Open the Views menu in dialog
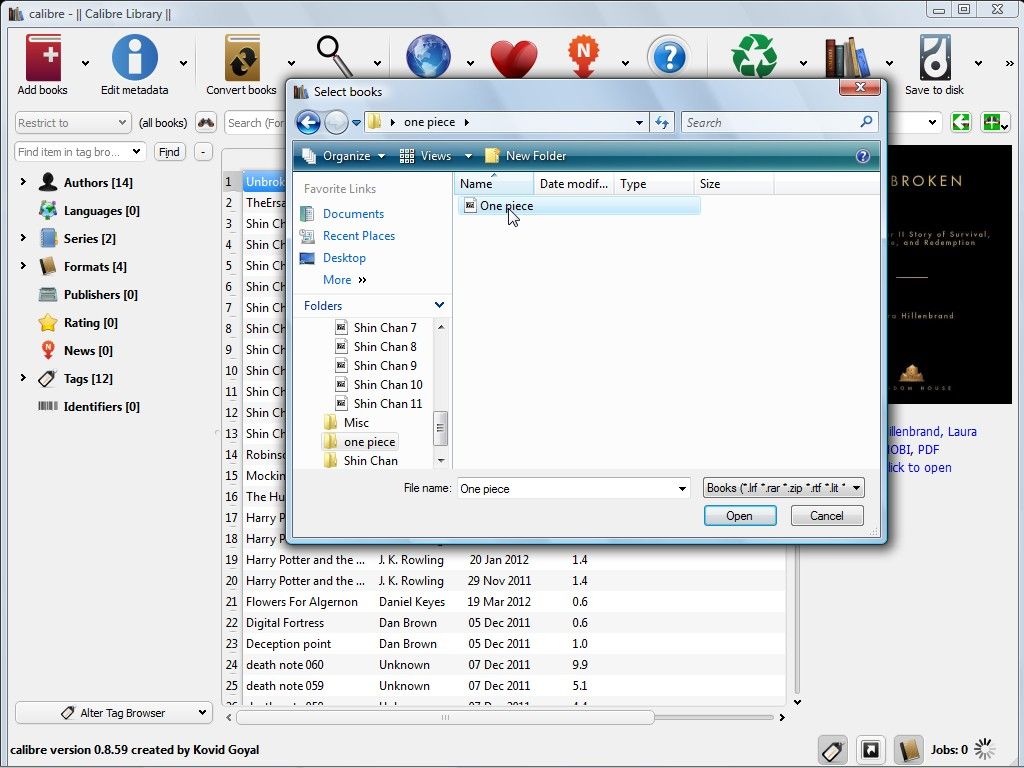The width and height of the screenshot is (1024, 768). pos(436,156)
